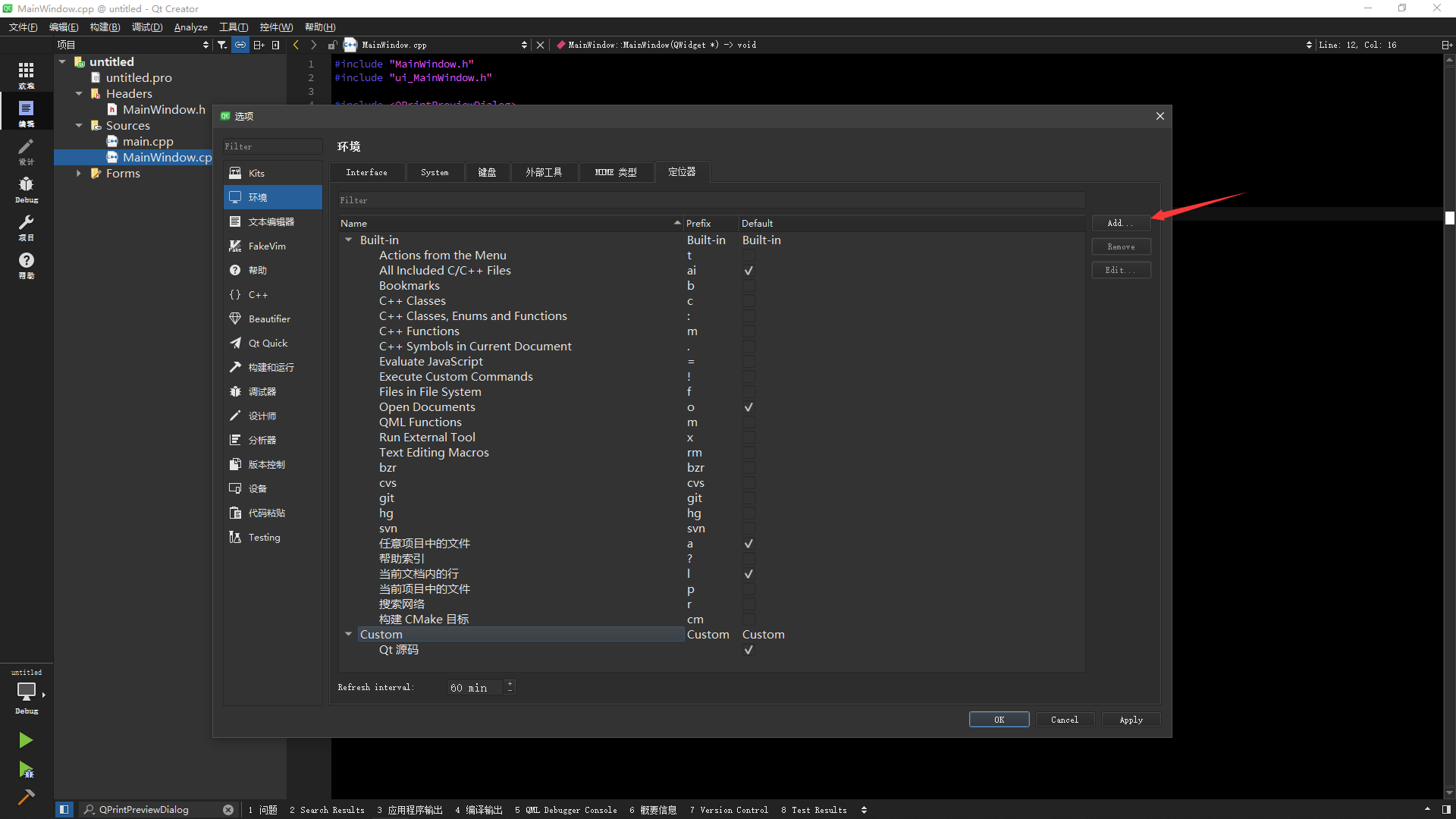This screenshot has height=819, width=1456.
Task: Click the Add... button
Action: point(1120,223)
